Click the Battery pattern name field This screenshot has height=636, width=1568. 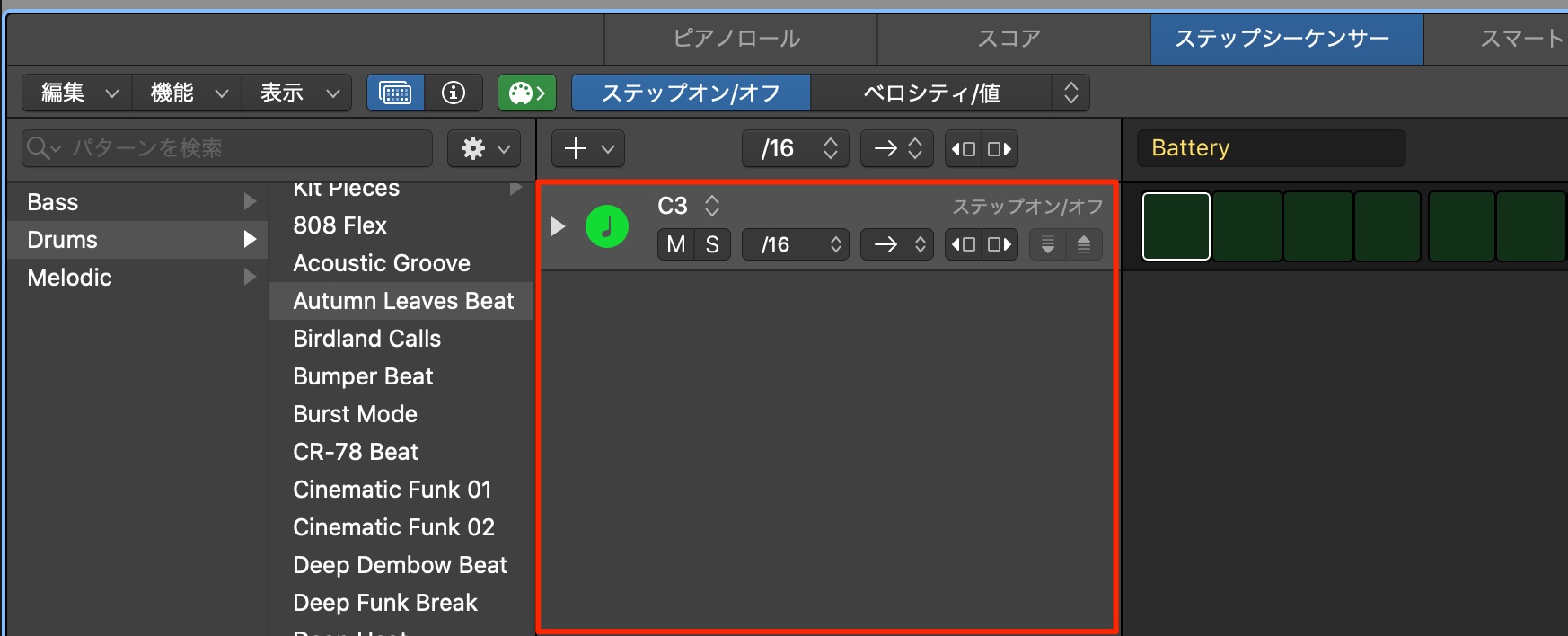pyautogui.click(x=1271, y=148)
